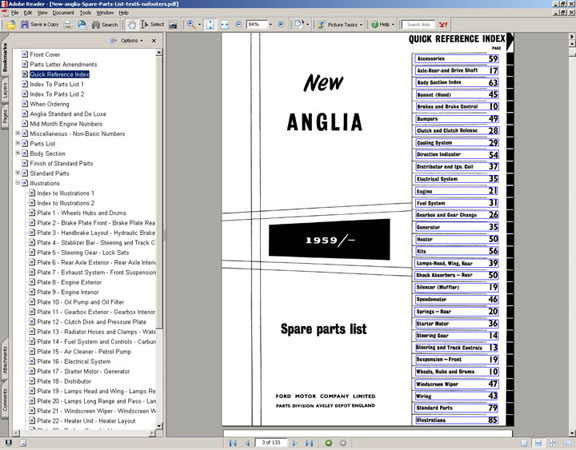576x450 pixels.
Task: Click the Accessories 59 index link
Action: point(456,58)
